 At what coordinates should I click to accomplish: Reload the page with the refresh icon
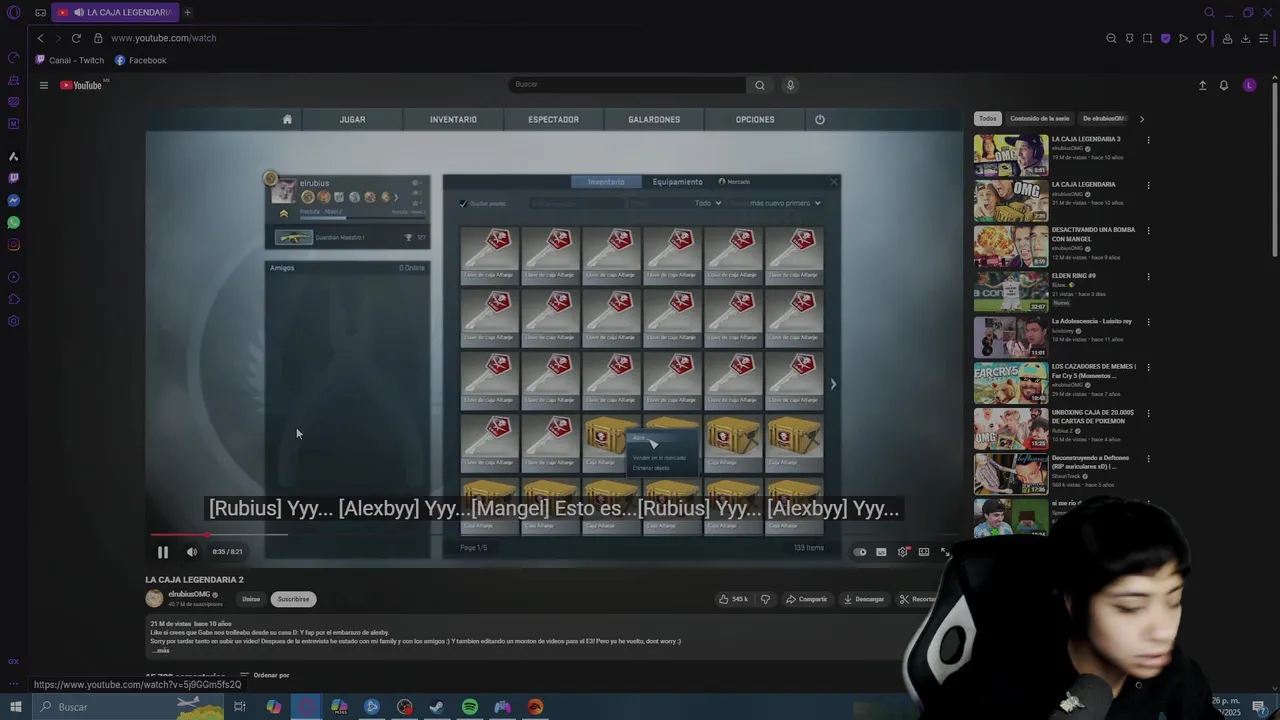[x=76, y=38]
